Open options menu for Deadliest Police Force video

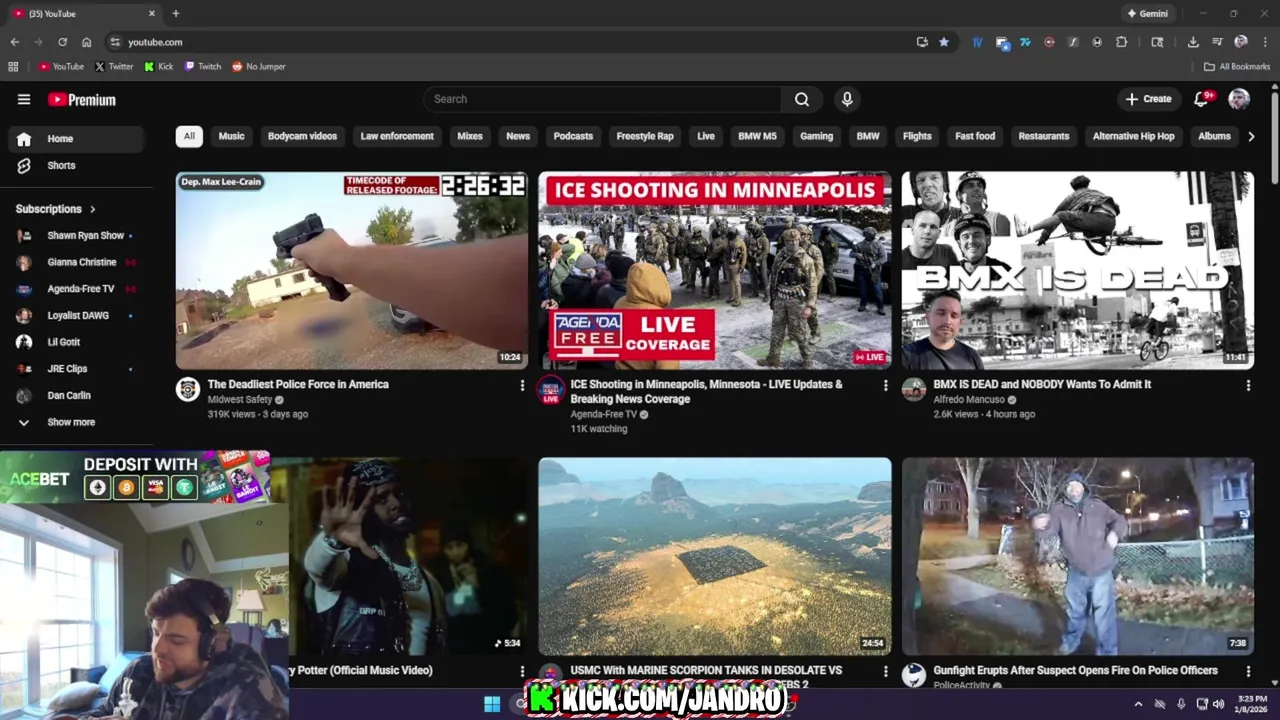coord(522,385)
